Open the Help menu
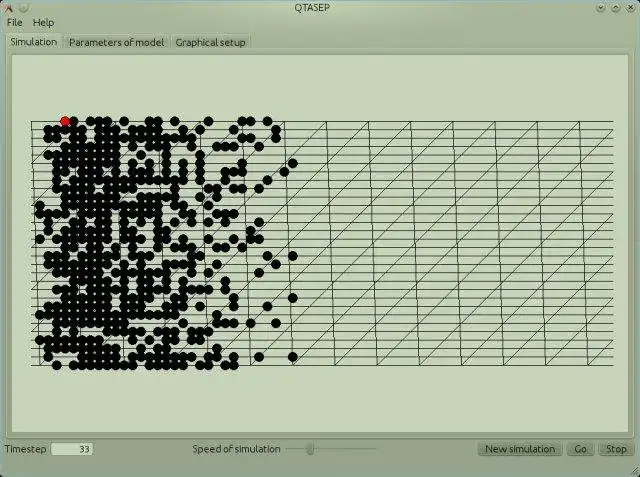Screen dimensions: 640x477 coord(43,22)
